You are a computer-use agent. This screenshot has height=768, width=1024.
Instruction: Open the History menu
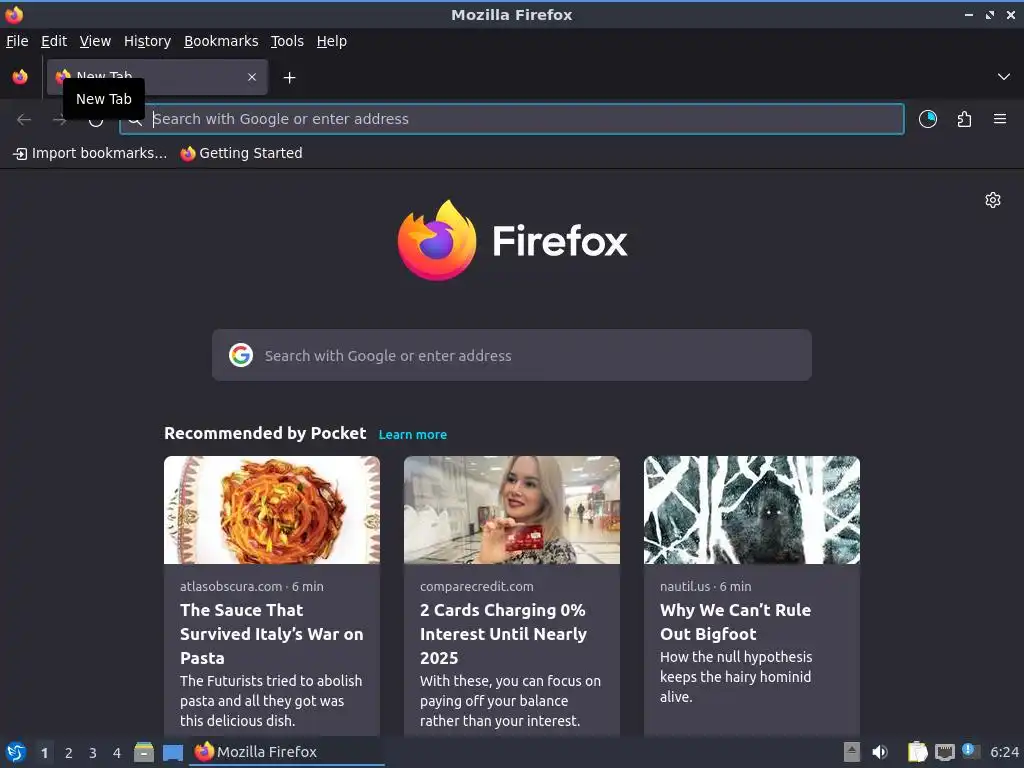148,41
